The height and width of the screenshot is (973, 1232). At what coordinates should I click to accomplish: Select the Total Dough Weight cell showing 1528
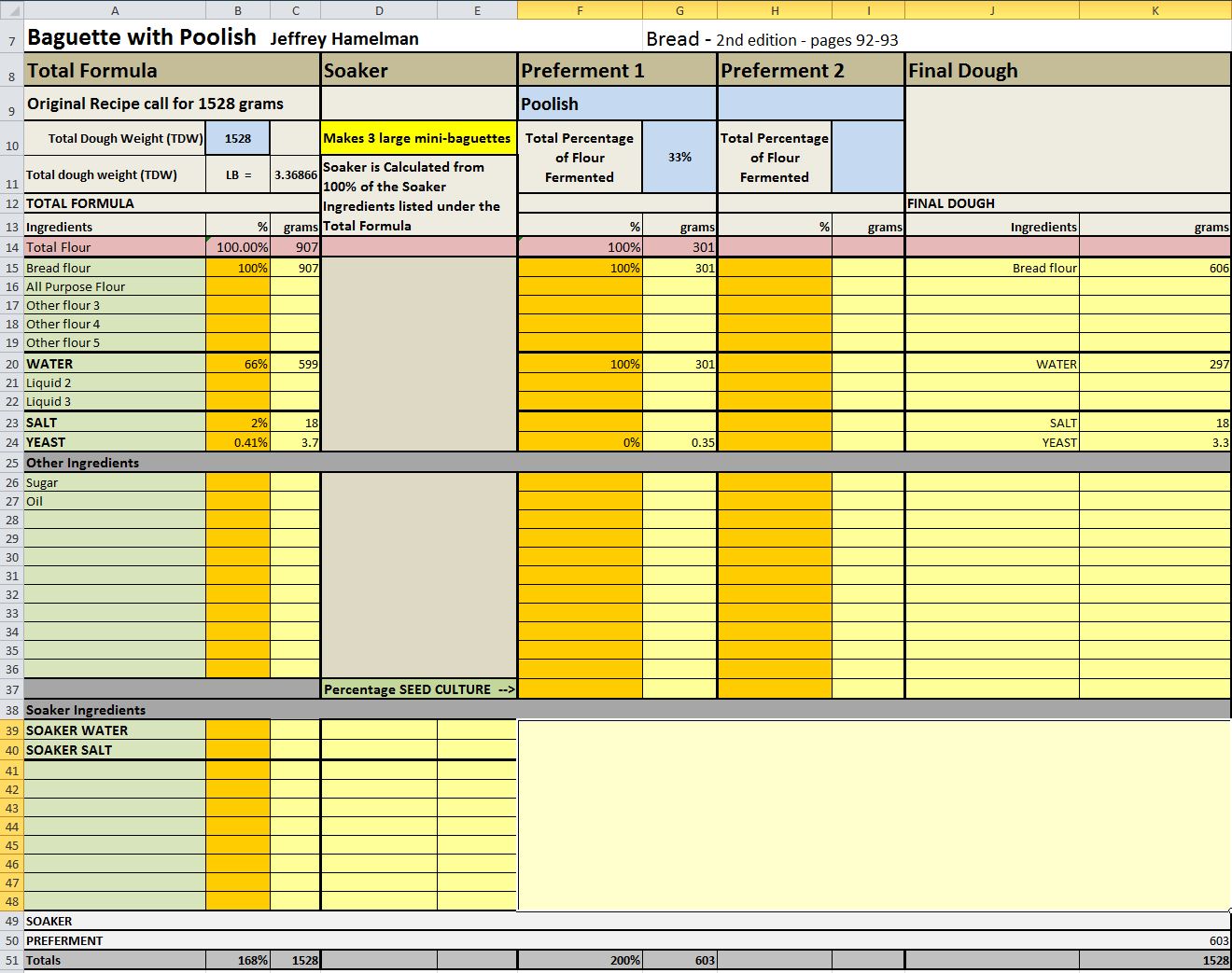[238, 138]
